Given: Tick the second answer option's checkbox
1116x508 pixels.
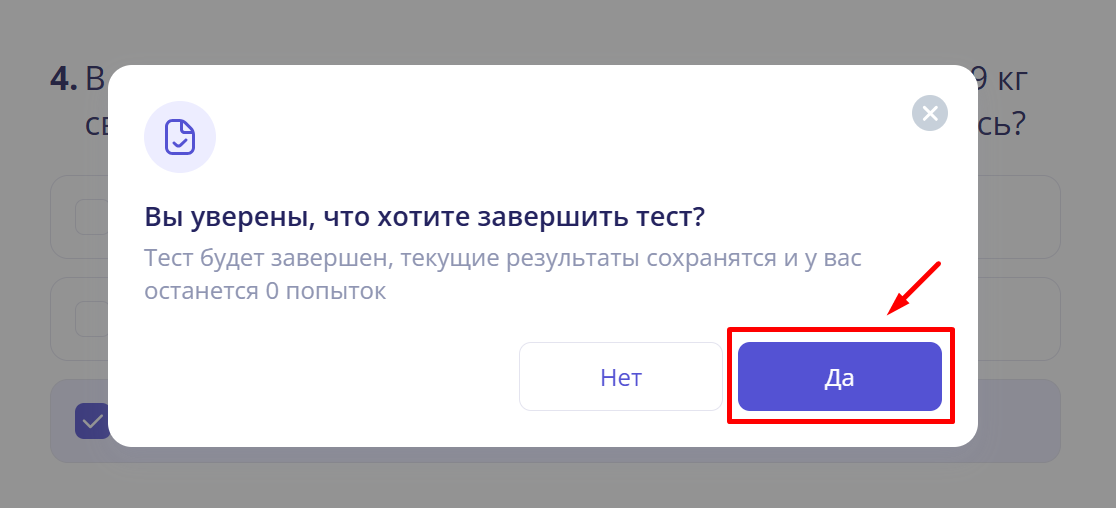Looking at the screenshot, I should click(x=90, y=318).
